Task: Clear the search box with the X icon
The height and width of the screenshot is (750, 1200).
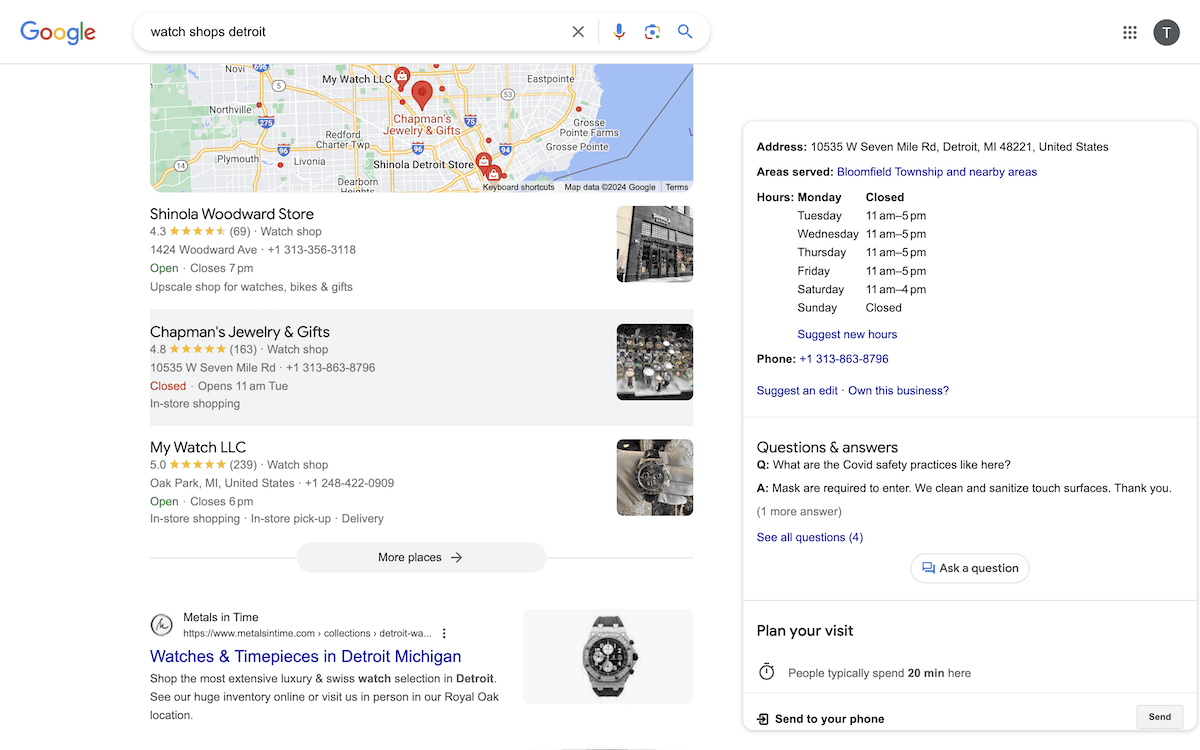Action: pyautogui.click(x=578, y=32)
